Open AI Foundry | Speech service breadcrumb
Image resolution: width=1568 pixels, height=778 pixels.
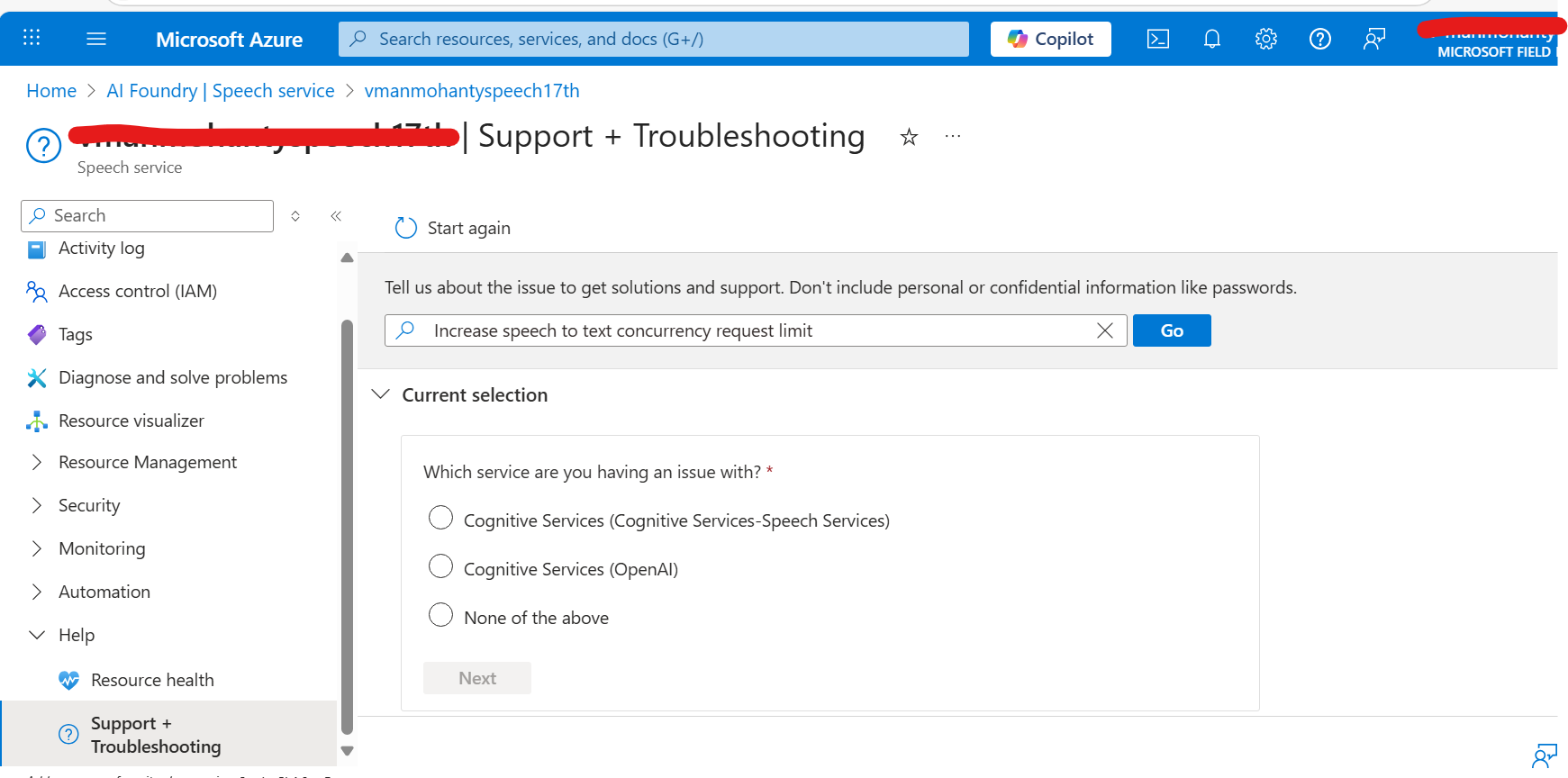click(x=221, y=91)
